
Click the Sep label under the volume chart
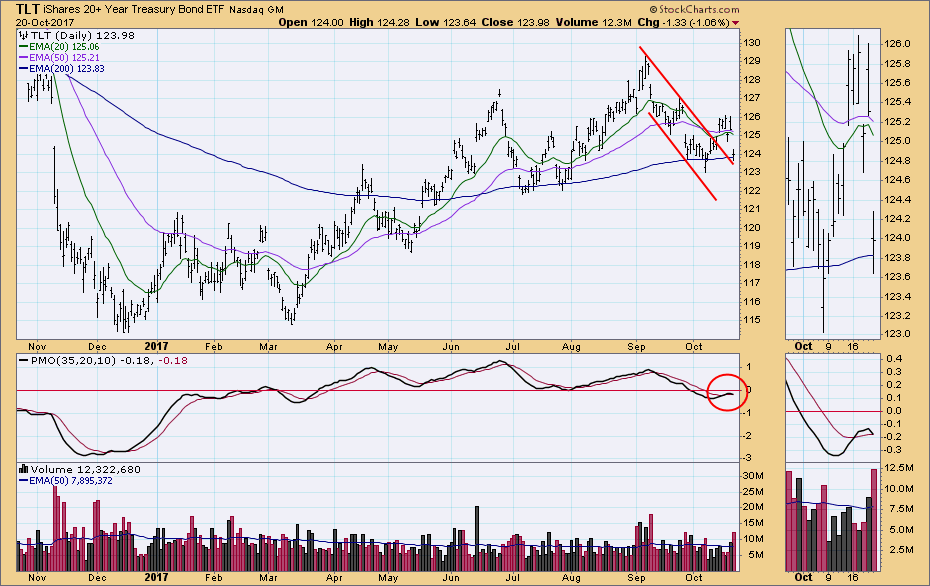(x=636, y=577)
